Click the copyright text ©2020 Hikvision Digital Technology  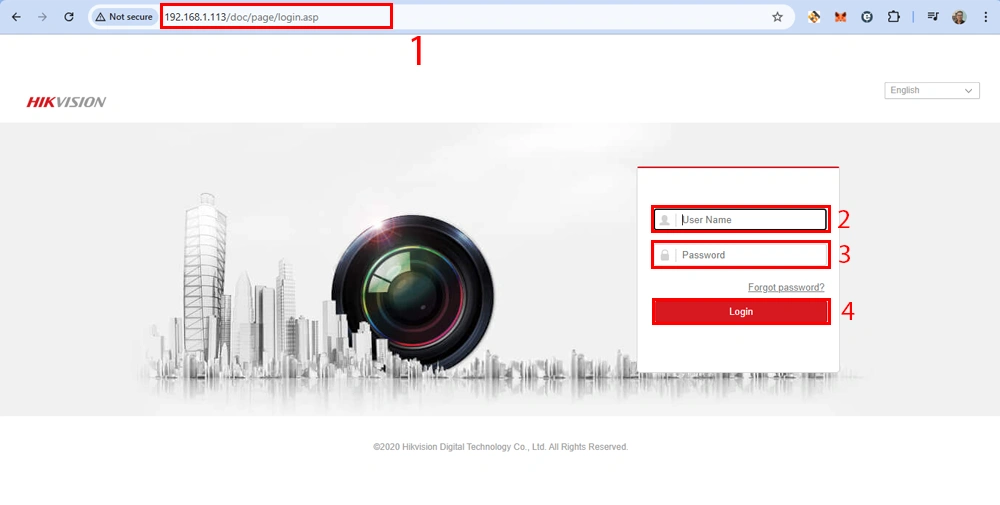point(501,447)
